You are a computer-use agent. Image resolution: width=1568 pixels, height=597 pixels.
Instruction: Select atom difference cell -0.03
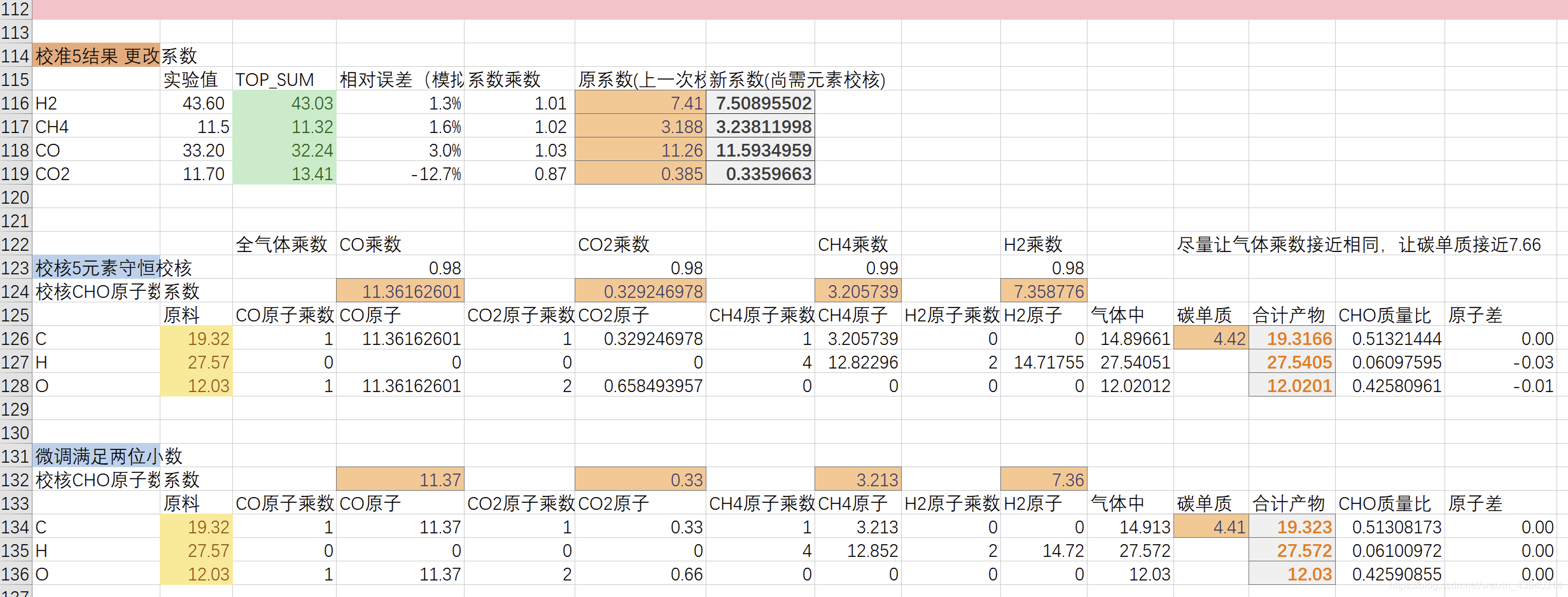[x=1501, y=362]
